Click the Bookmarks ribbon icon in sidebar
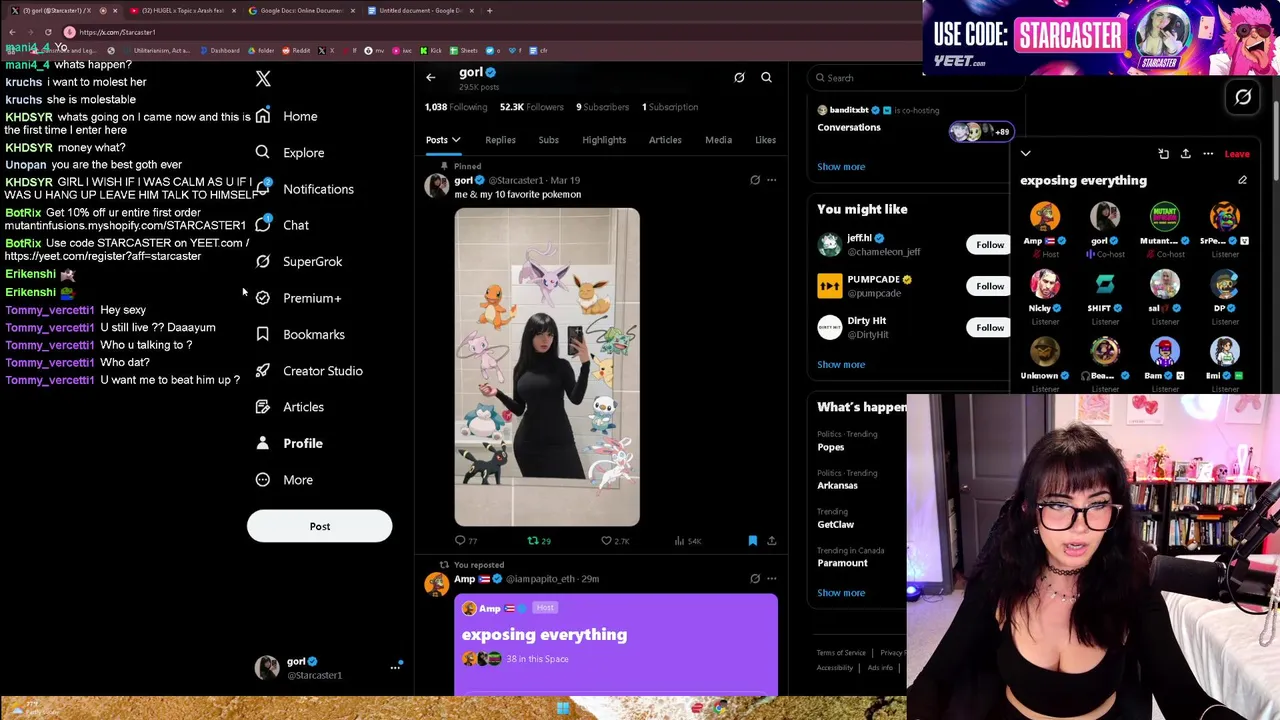This screenshot has width=1280, height=720. [x=262, y=334]
